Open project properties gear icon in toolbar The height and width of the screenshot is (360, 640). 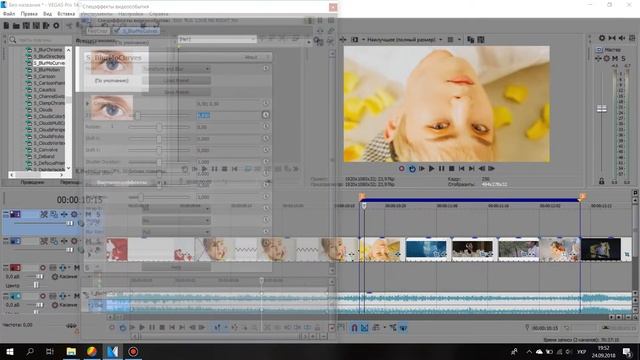tap(56, 26)
